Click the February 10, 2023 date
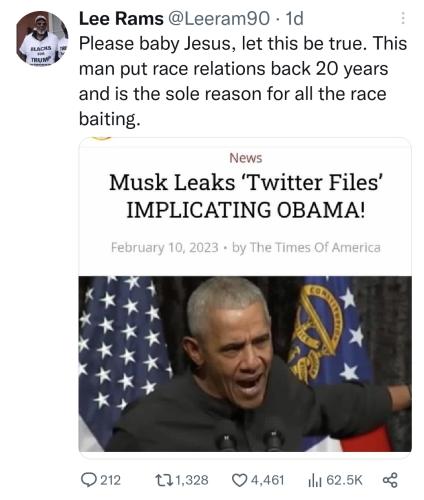This screenshot has width=424, height=500. (165, 248)
